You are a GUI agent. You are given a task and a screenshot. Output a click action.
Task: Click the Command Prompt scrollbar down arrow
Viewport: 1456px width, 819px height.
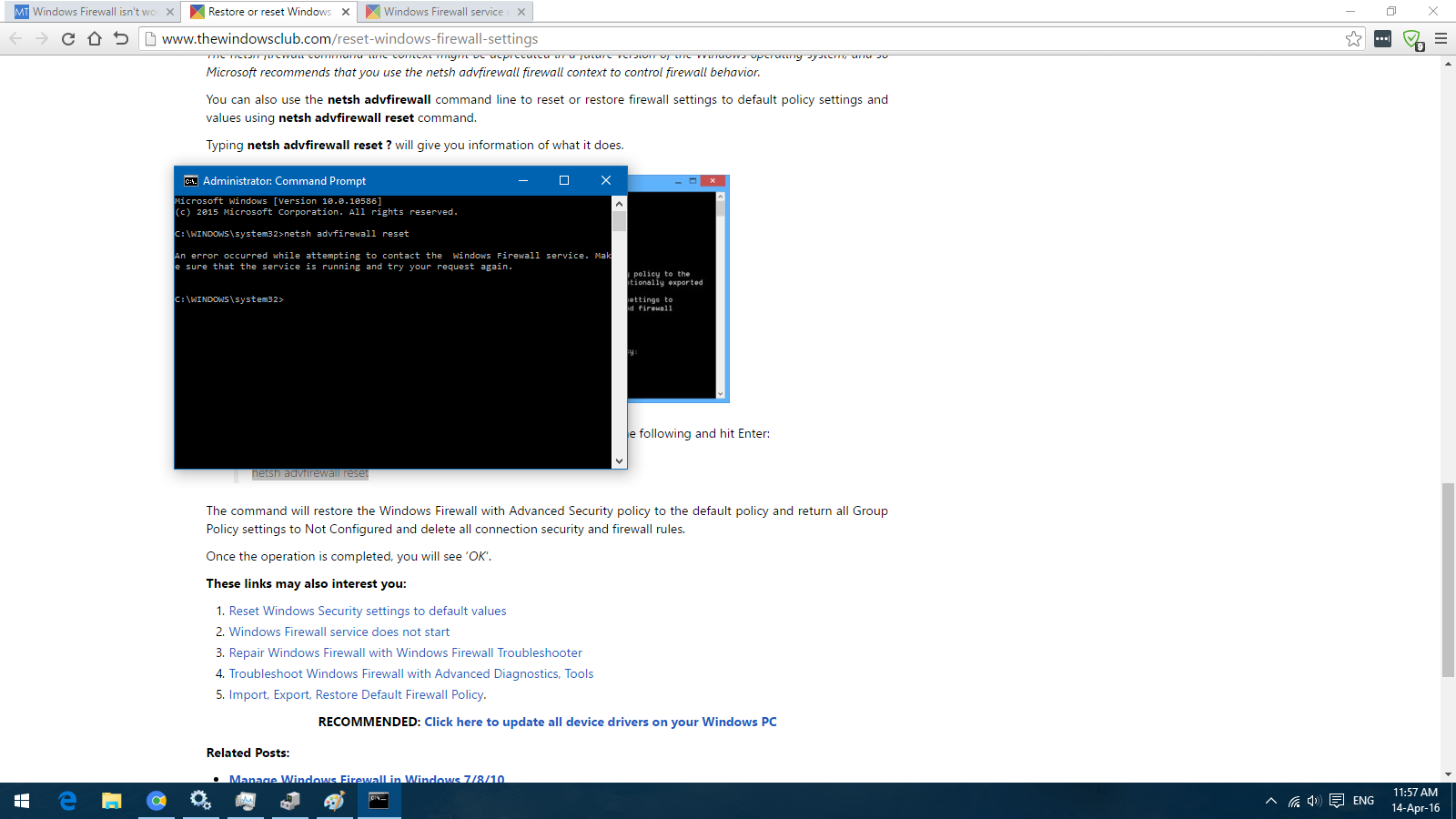click(619, 461)
